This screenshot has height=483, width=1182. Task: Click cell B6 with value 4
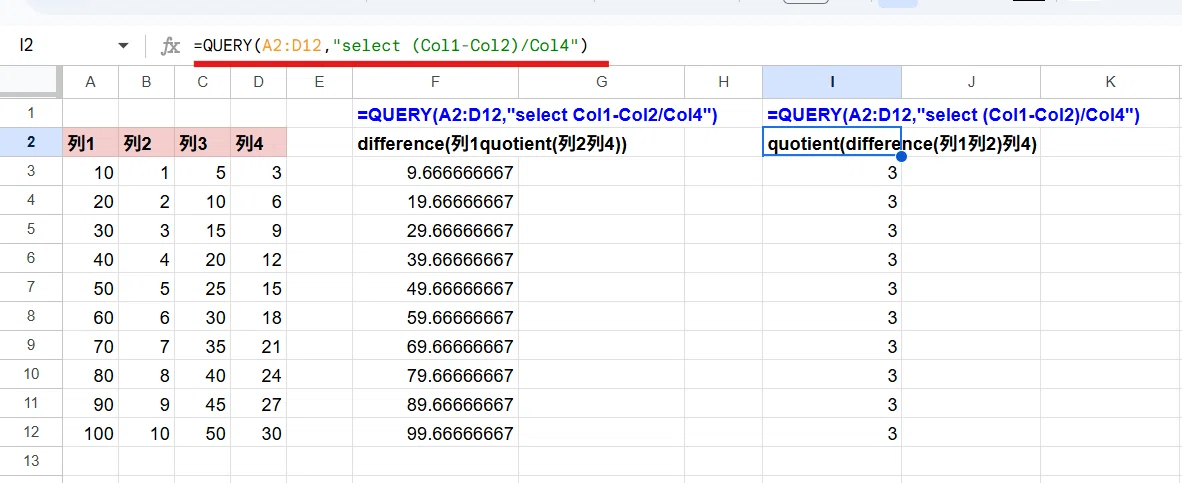click(146, 259)
